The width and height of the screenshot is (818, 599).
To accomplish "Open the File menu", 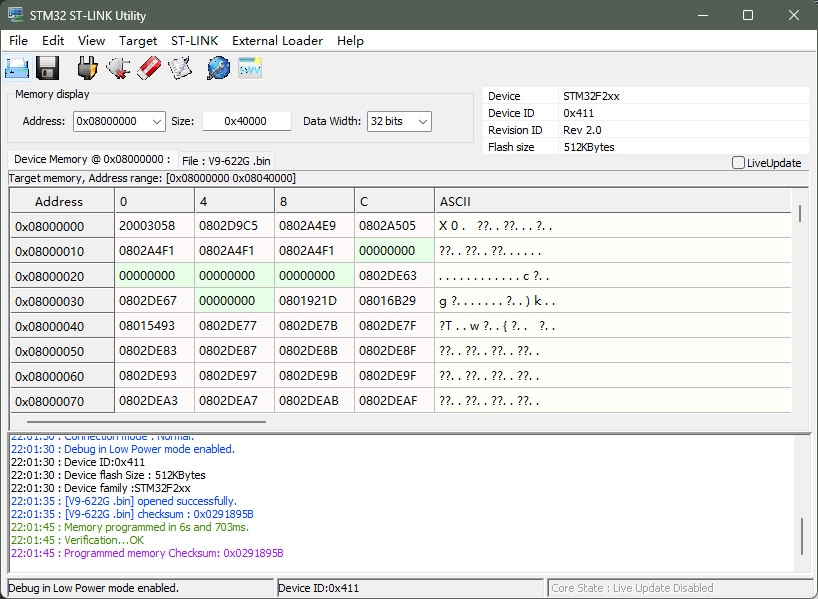I will [x=19, y=41].
